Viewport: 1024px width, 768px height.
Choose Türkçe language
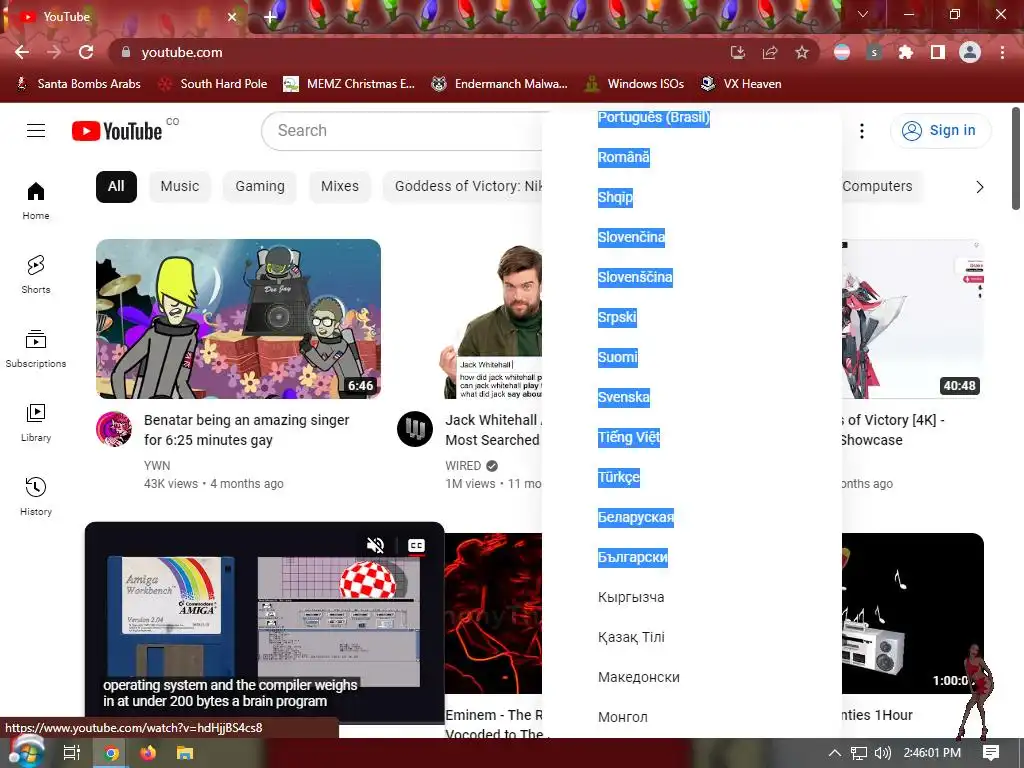pyautogui.click(x=618, y=477)
